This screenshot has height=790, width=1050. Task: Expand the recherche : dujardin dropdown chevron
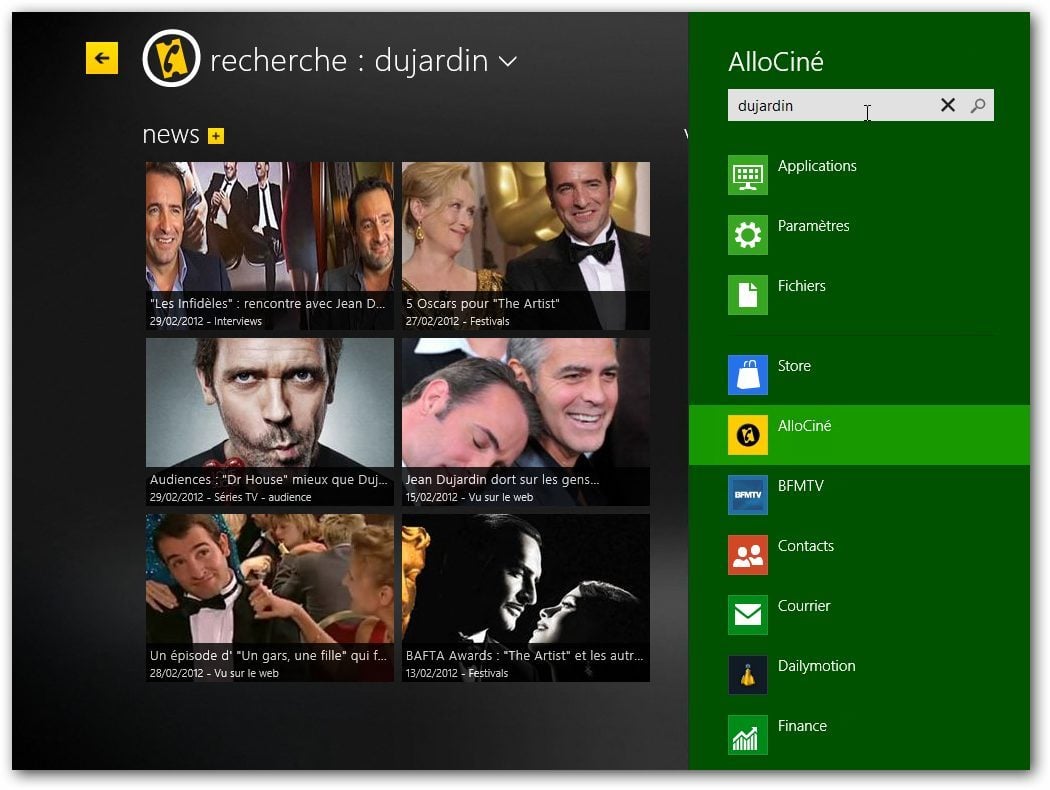click(508, 62)
